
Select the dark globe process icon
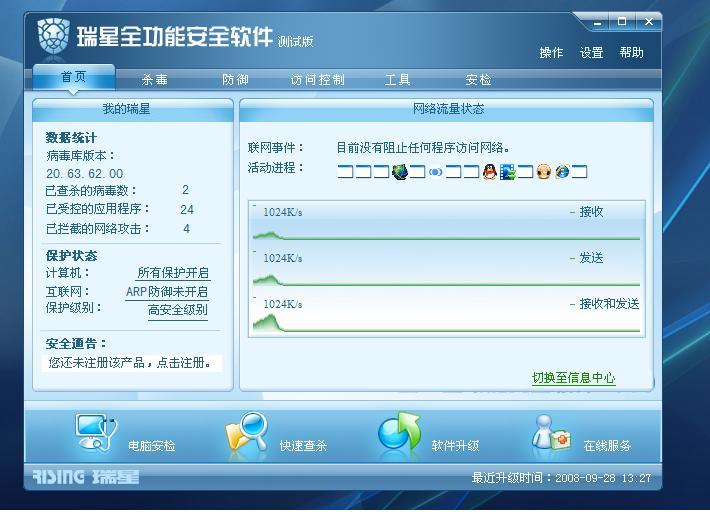coord(400,172)
